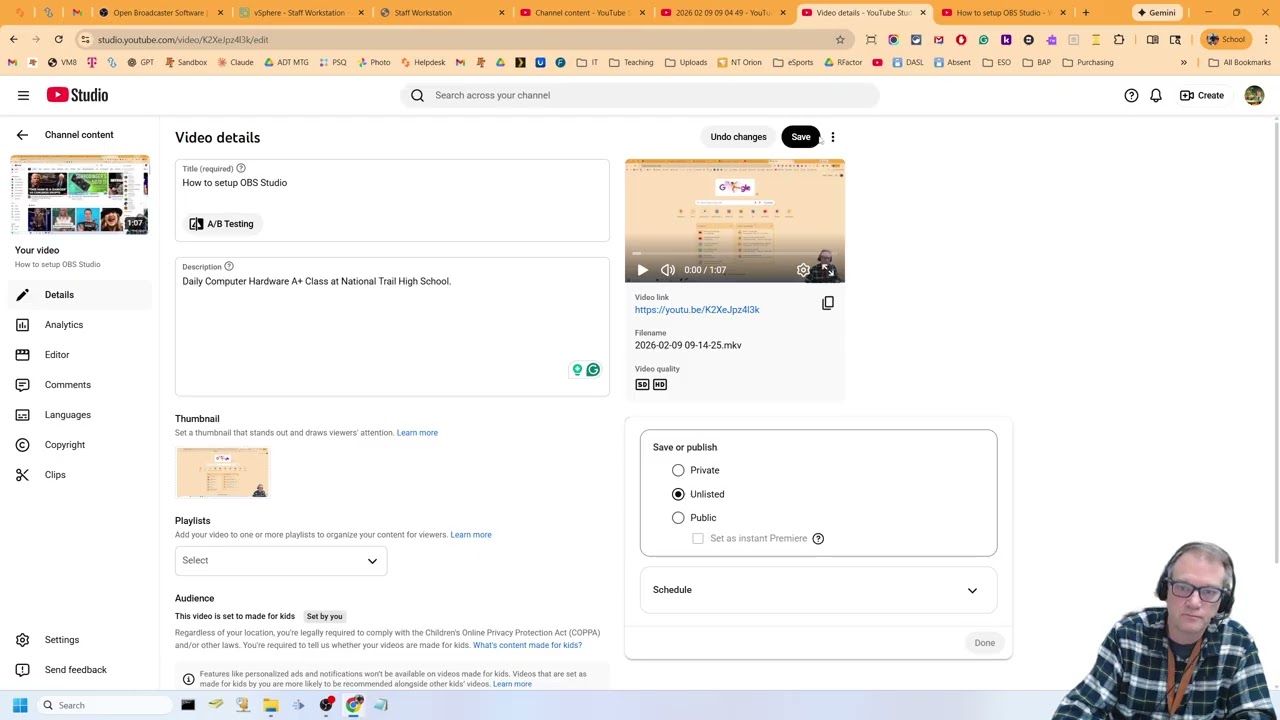Select the Private visibility radio button
This screenshot has height=720, width=1280.
(x=678, y=470)
